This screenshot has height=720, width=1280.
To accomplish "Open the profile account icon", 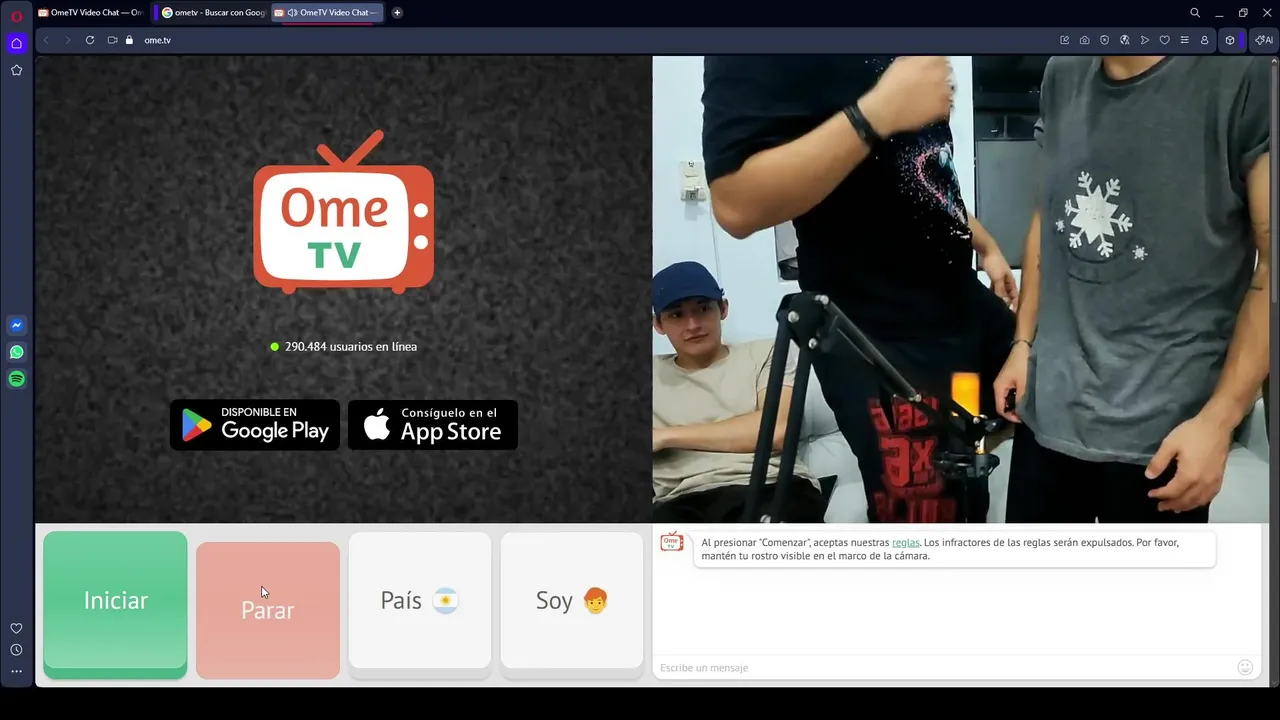I will click(1205, 40).
